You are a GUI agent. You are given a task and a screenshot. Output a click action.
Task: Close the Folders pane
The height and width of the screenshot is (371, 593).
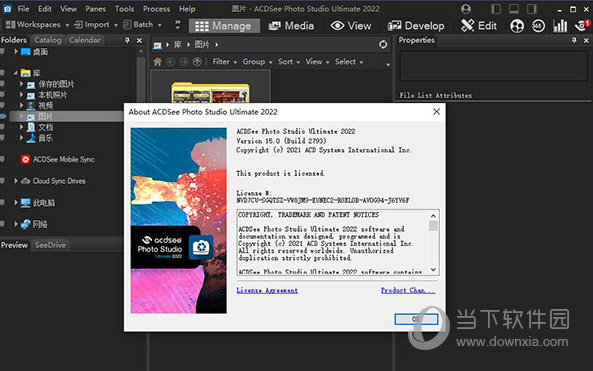pyautogui.click(x=139, y=40)
